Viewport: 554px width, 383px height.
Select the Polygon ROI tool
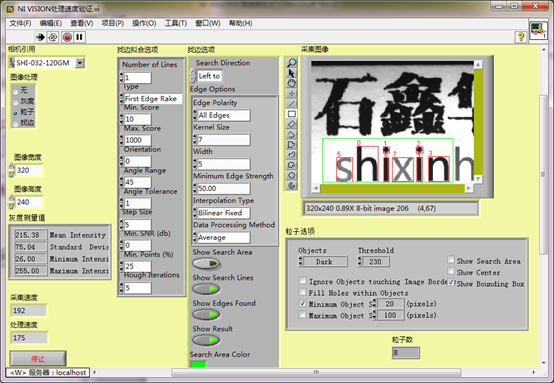(x=291, y=145)
